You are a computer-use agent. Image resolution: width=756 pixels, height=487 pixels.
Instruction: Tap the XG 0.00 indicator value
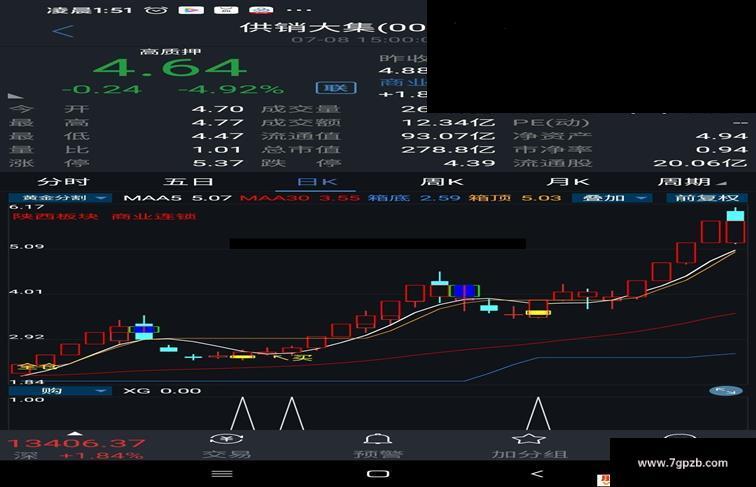click(162, 391)
